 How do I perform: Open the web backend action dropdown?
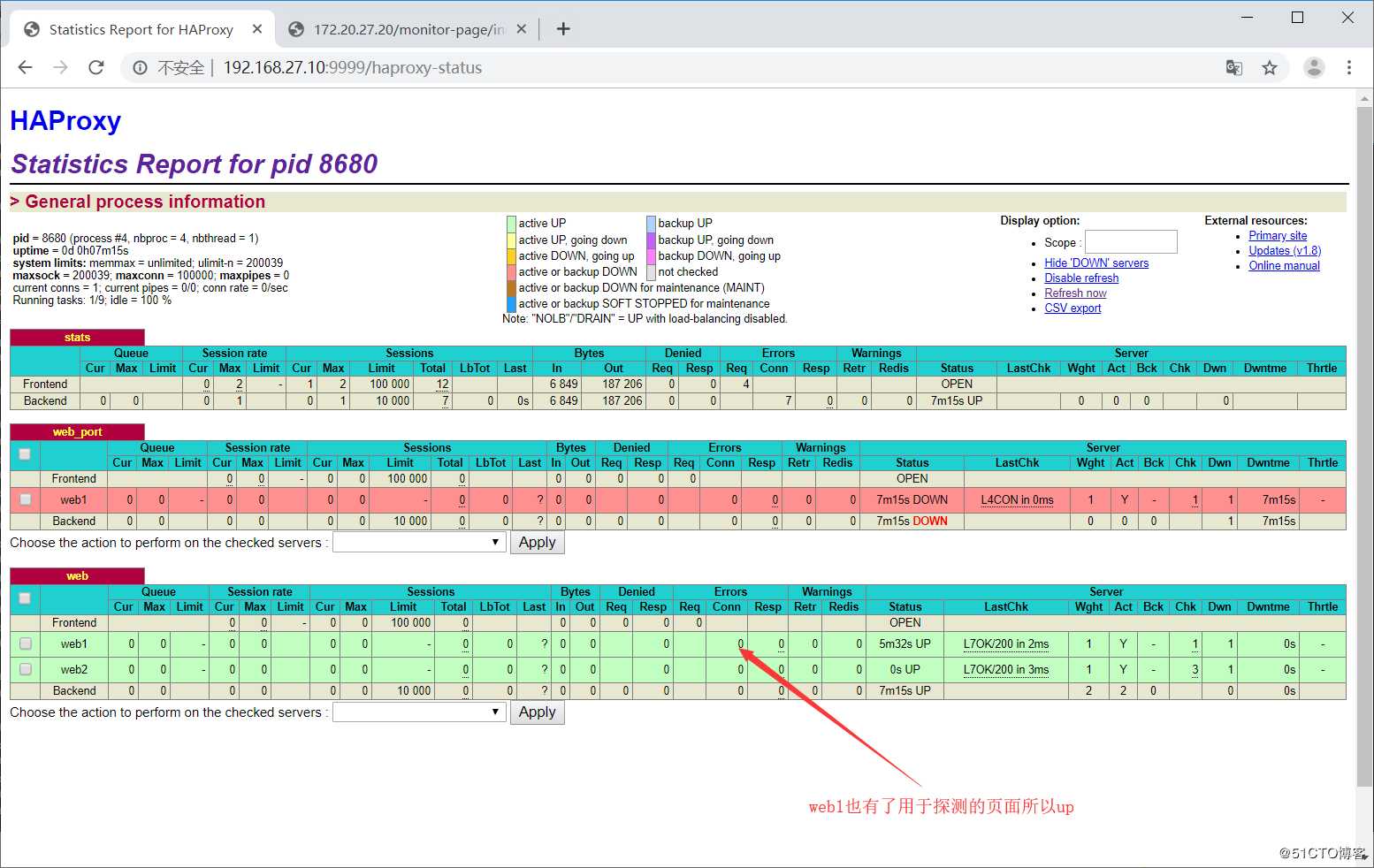pos(418,712)
